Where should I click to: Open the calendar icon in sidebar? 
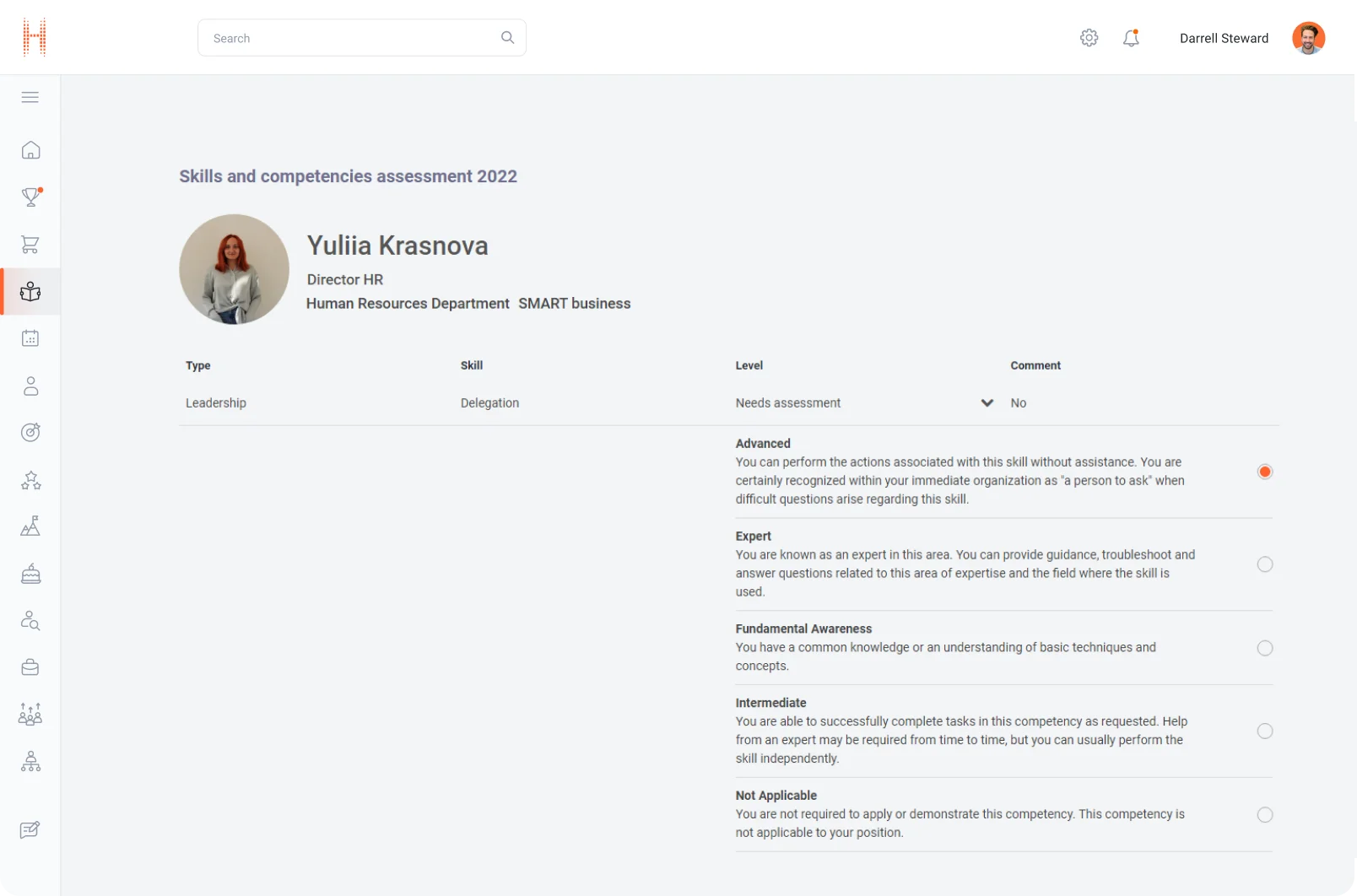[x=30, y=338]
